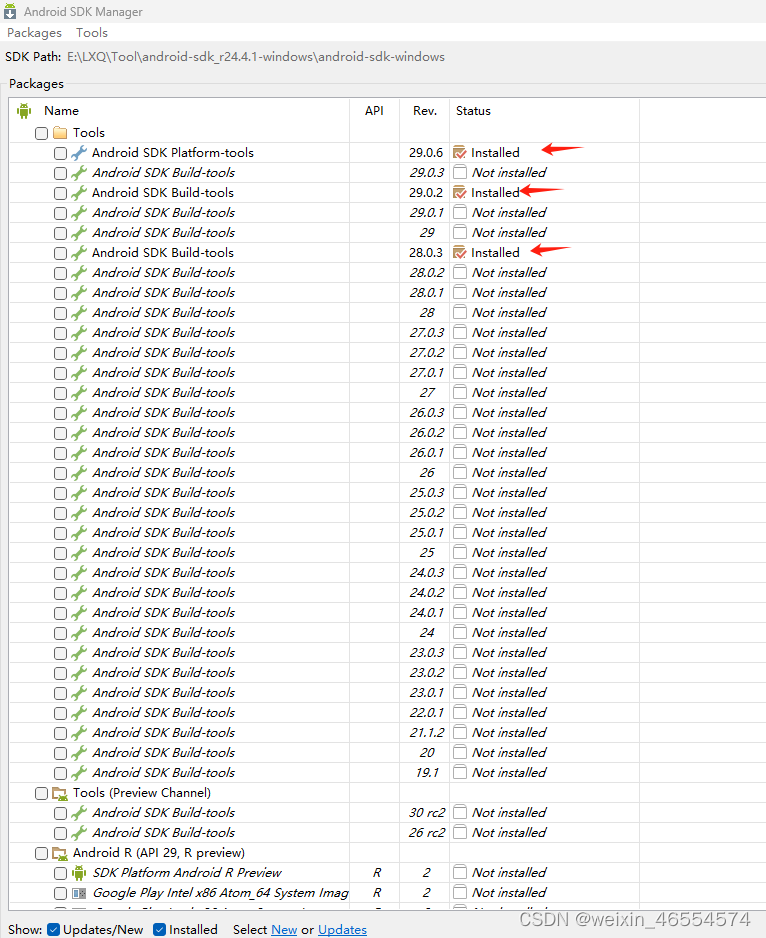The image size is (766, 938).
Task: Click the wrench icon for Android SDK Platform-tools
Action: click(78, 153)
